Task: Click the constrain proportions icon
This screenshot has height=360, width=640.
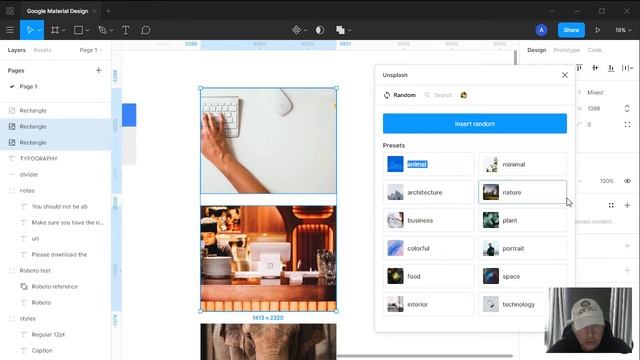Action: tap(627, 109)
